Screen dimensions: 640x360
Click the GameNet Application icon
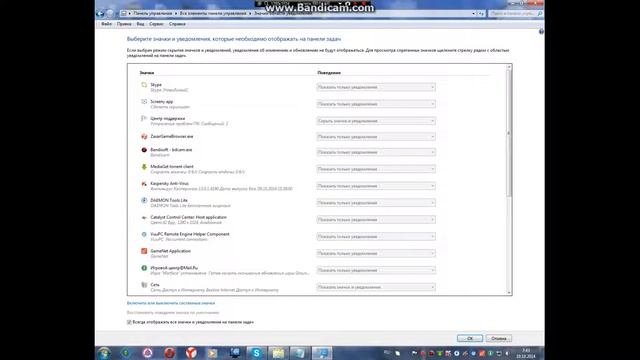(x=144, y=251)
